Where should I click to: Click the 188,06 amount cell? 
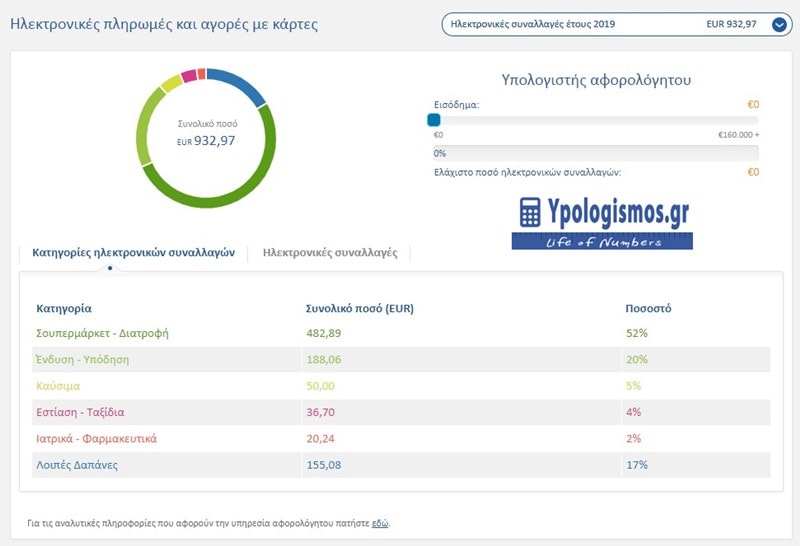pyautogui.click(x=323, y=360)
